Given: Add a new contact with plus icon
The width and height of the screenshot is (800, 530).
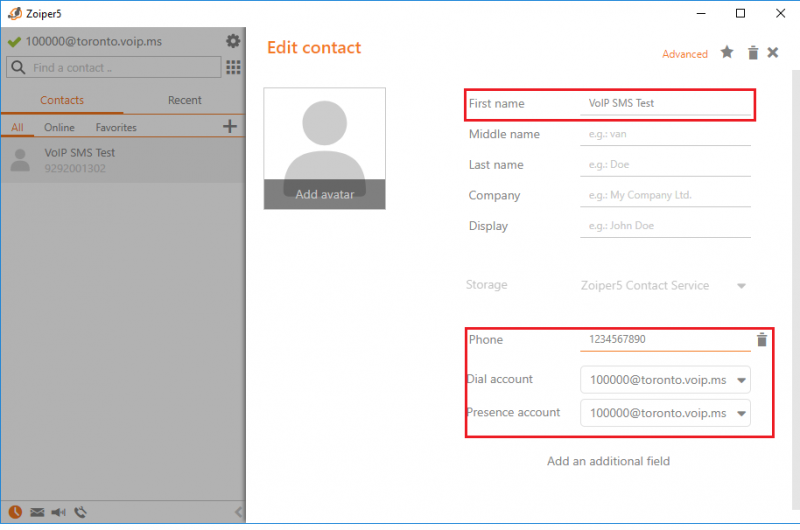Looking at the screenshot, I should (x=230, y=126).
